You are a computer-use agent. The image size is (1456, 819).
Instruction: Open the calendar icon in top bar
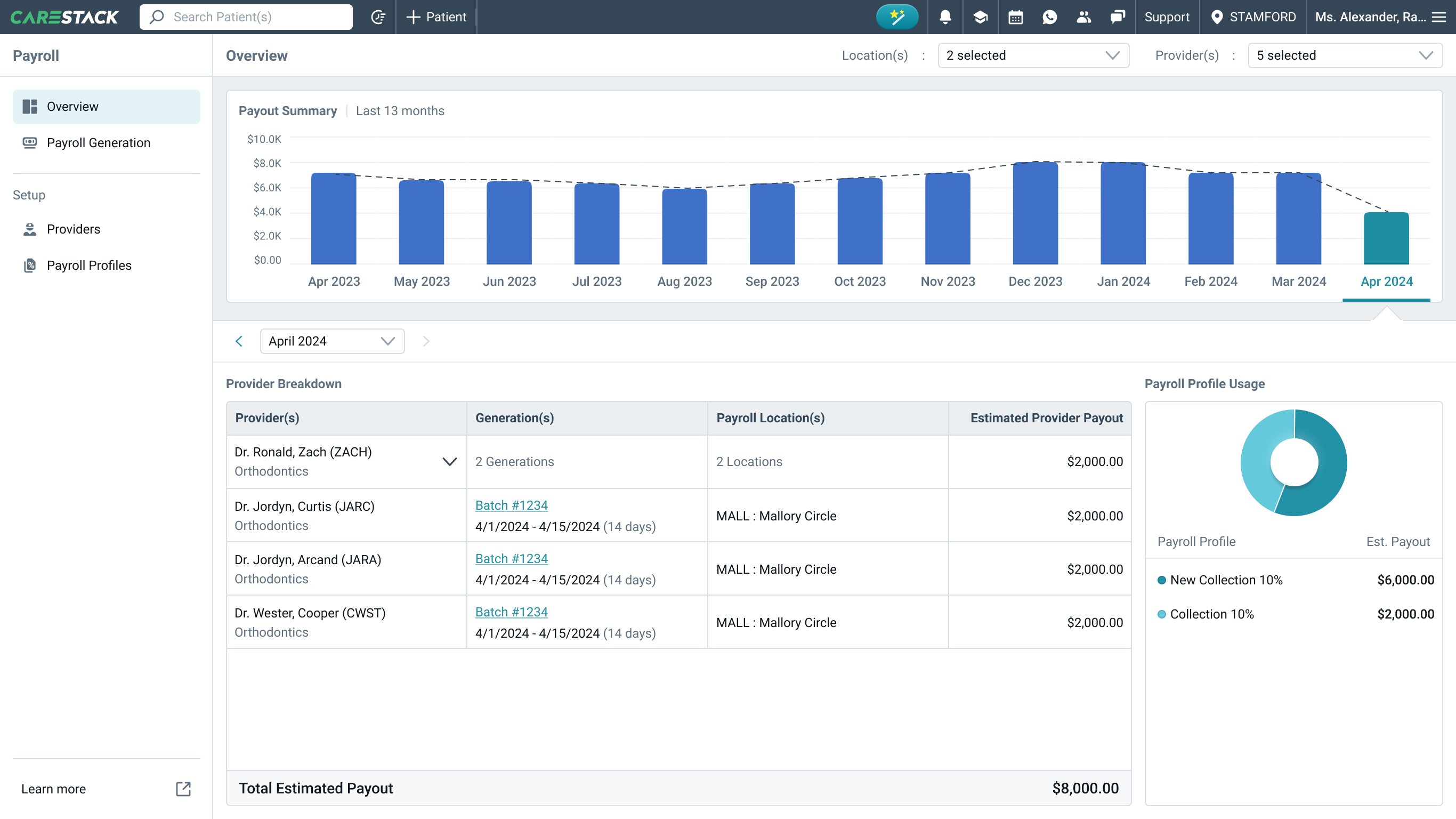[1016, 17]
